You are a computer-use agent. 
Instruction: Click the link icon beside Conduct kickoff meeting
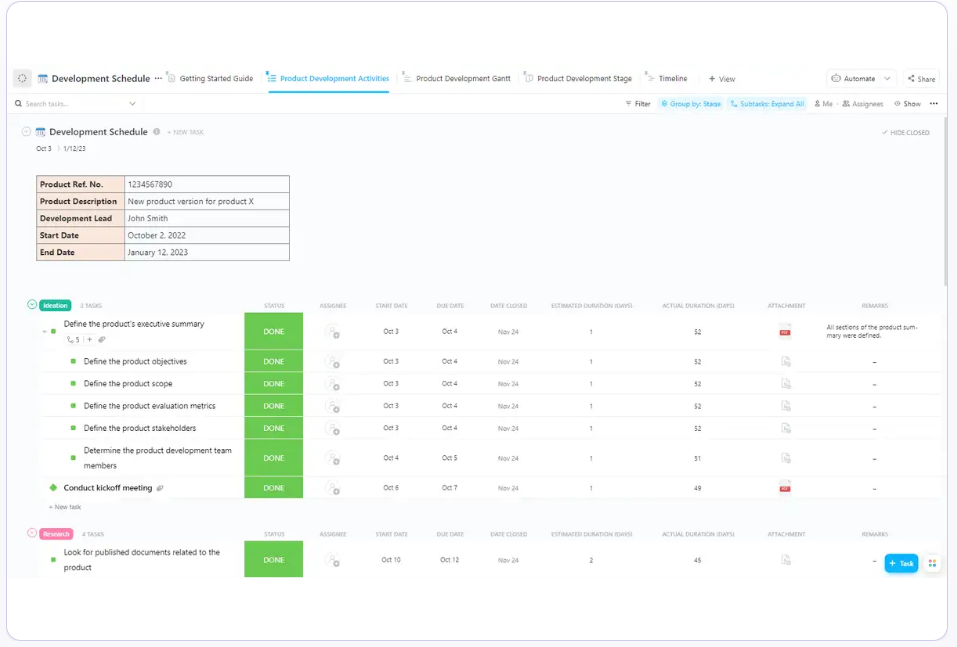[x=160, y=488]
